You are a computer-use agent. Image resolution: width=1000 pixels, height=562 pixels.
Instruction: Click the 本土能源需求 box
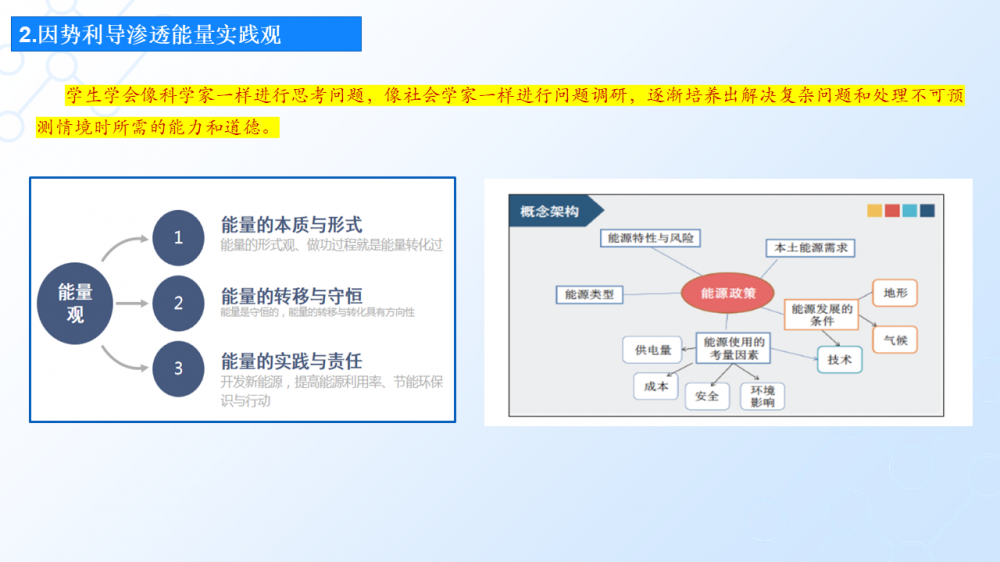pos(811,247)
